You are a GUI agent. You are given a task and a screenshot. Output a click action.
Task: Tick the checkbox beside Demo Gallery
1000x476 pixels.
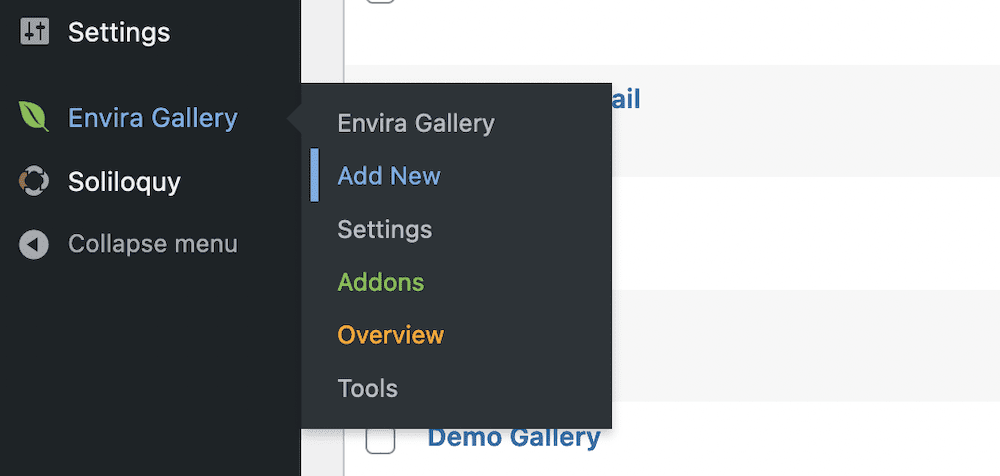pyautogui.click(x=380, y=440)
